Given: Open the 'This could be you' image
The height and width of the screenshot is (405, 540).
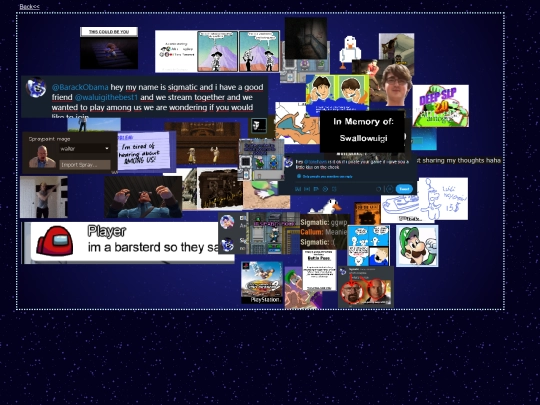Looking at the screenshot, I should pos(109,48).
